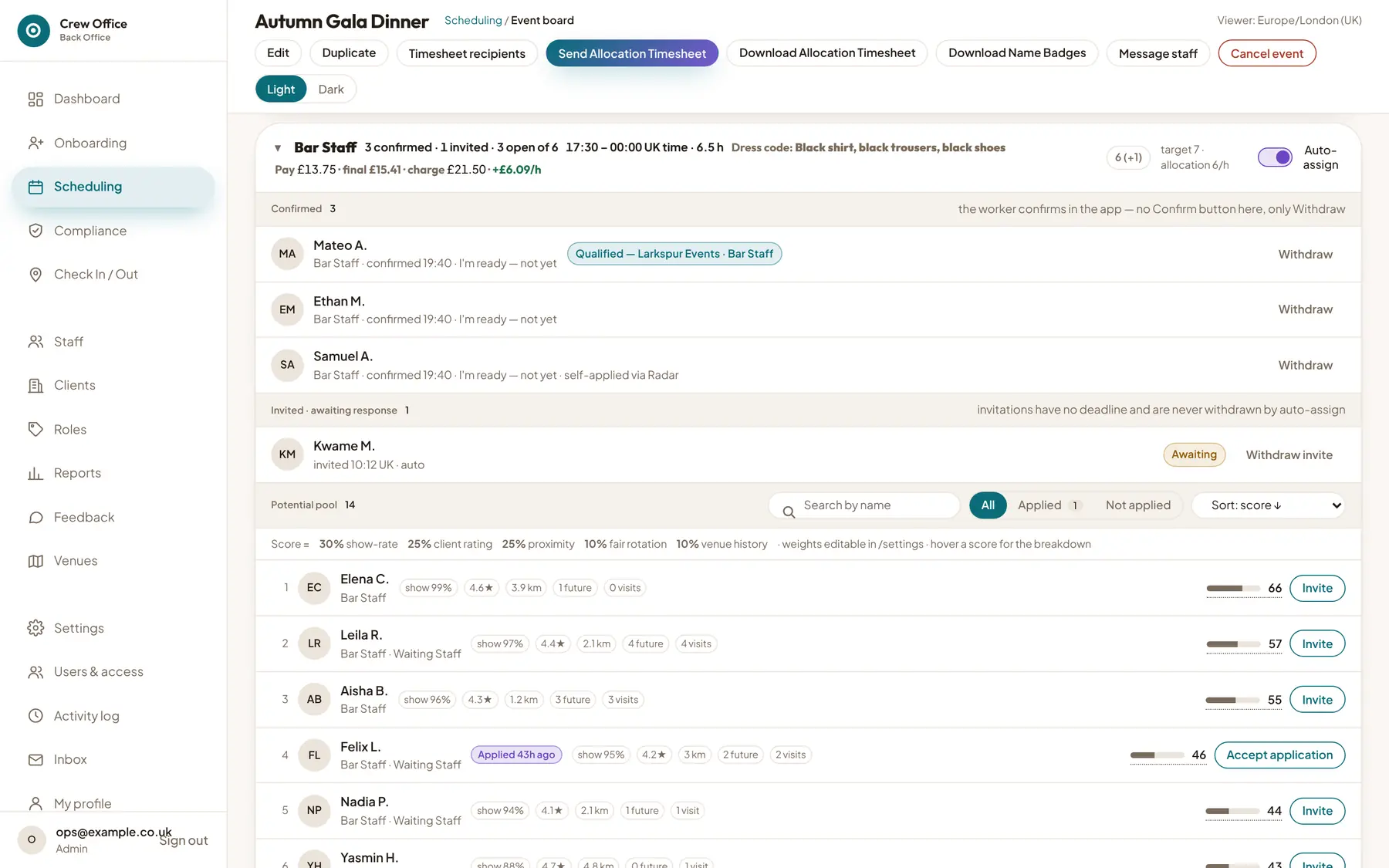The height and width of the screenshot is (868, 1389).
Task: Invite Nadia P. to shift
Action: (x=1317, y=811)
